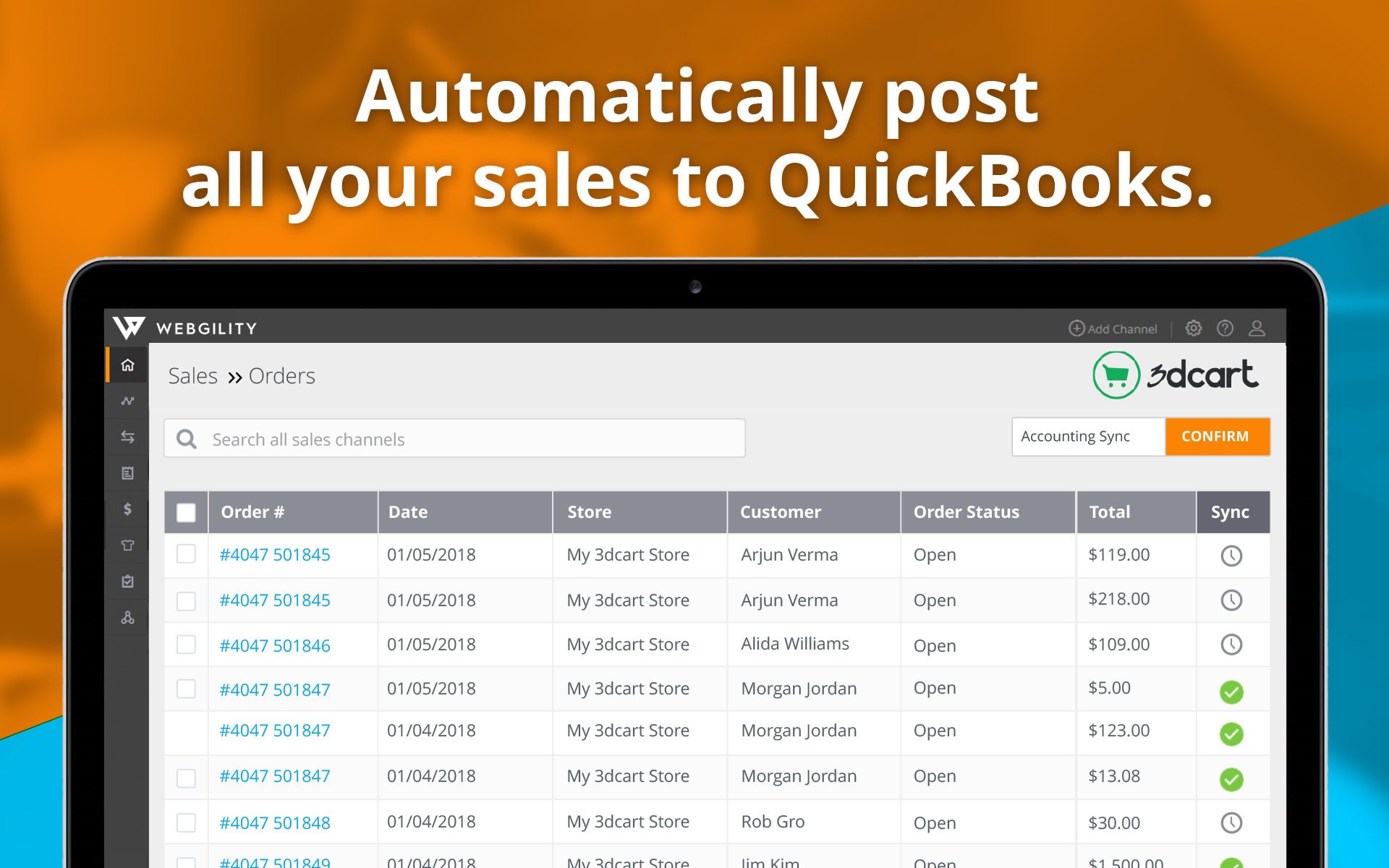Open the document list sidebar icon
1389x868 pixels.
pyautogui.click(x=127, y=473)
